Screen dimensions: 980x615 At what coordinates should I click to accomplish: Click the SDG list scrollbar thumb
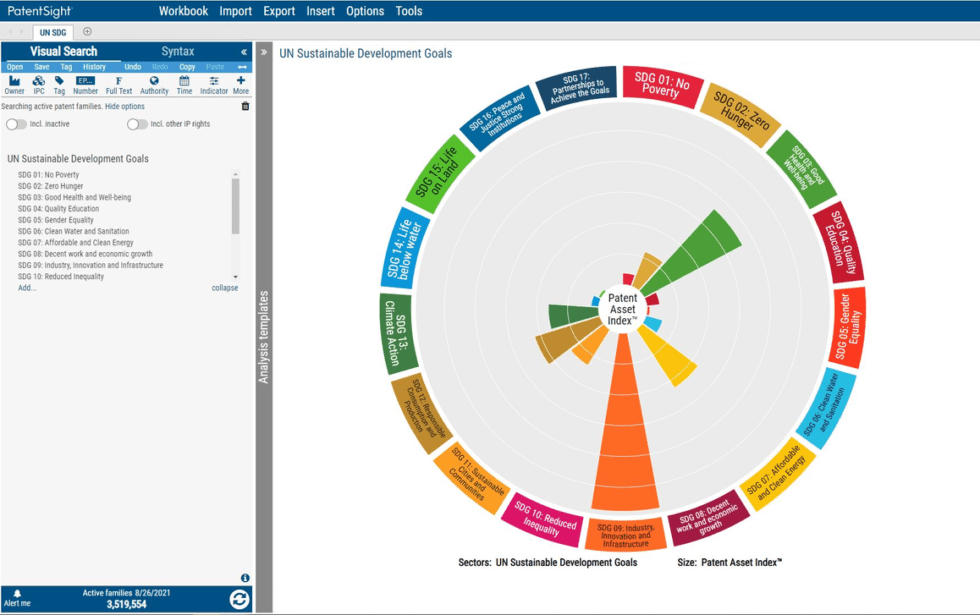236,206
